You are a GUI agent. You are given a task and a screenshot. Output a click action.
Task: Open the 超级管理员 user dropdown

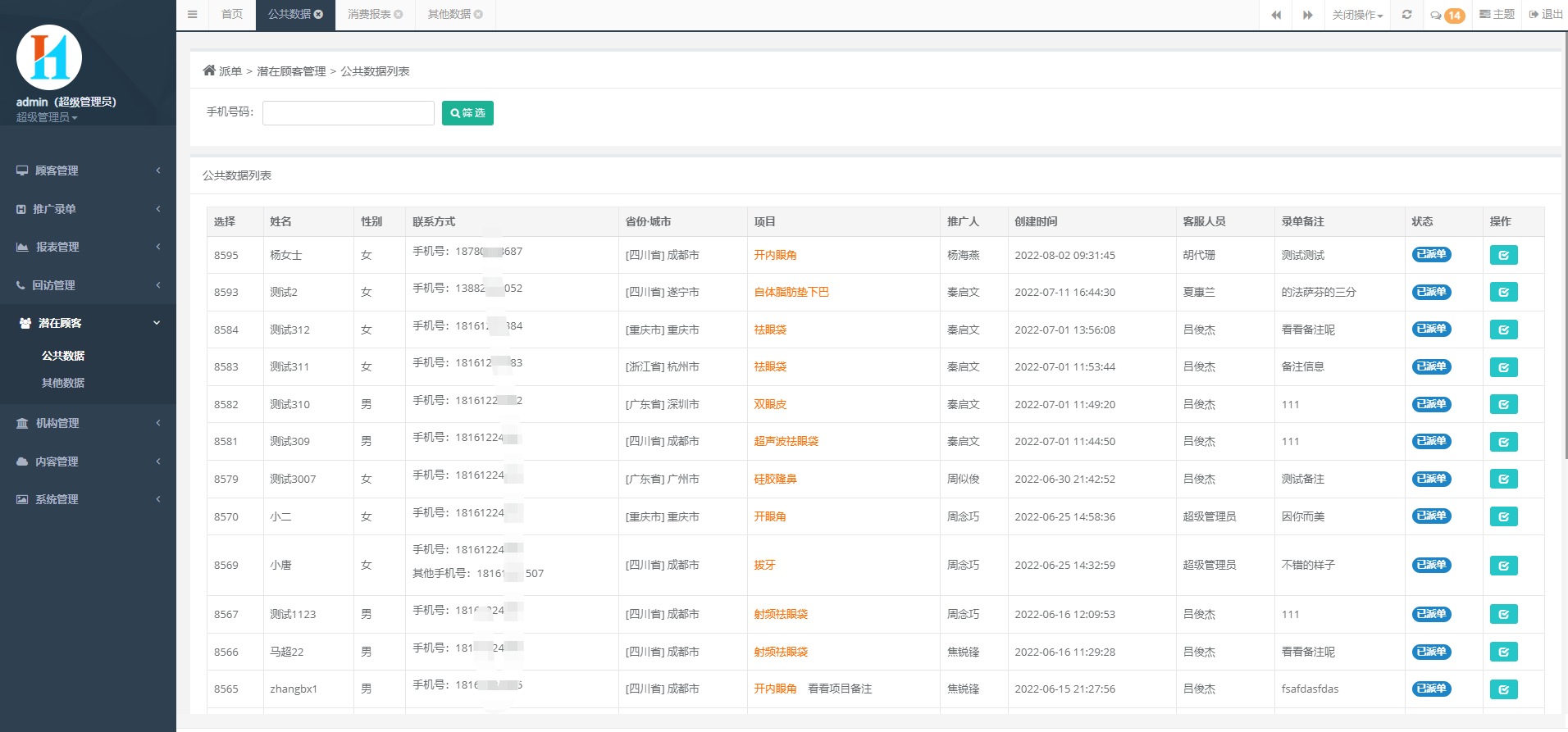click(x=47, y=118)
